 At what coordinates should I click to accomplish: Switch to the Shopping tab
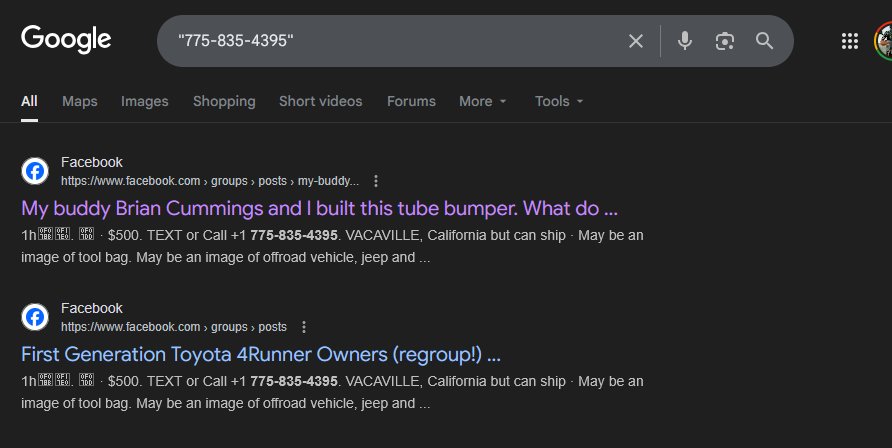224,101
